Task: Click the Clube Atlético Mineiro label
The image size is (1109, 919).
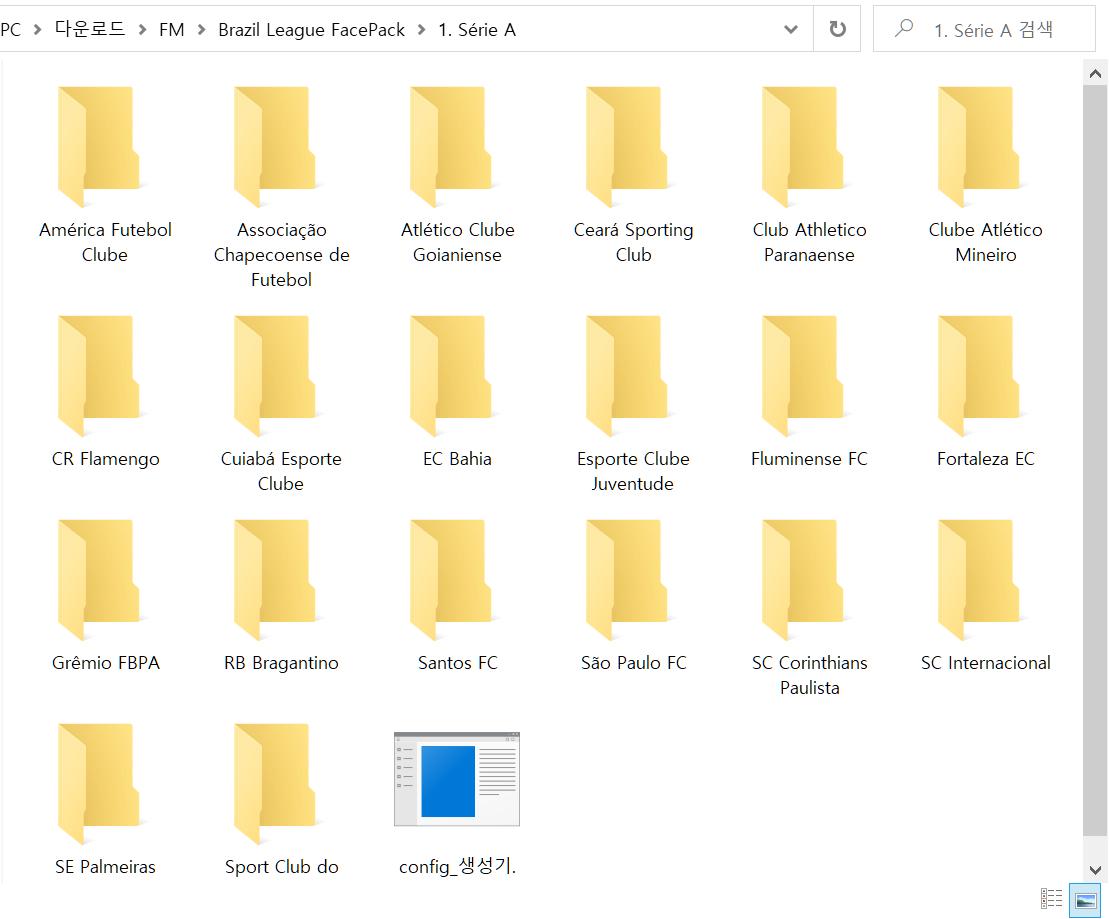Action: [986, 242]
